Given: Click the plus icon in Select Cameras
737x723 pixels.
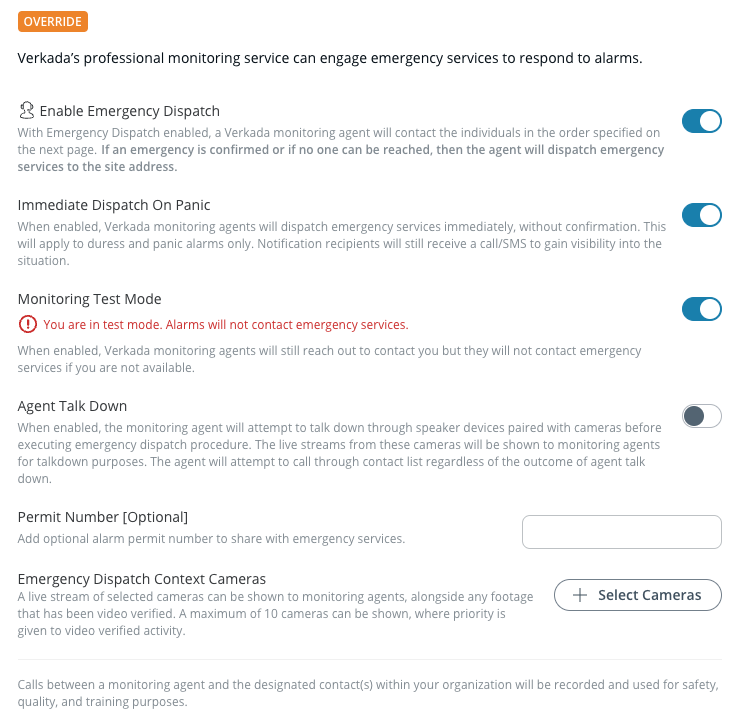Looking at the screenshot, I should [580, 595].
